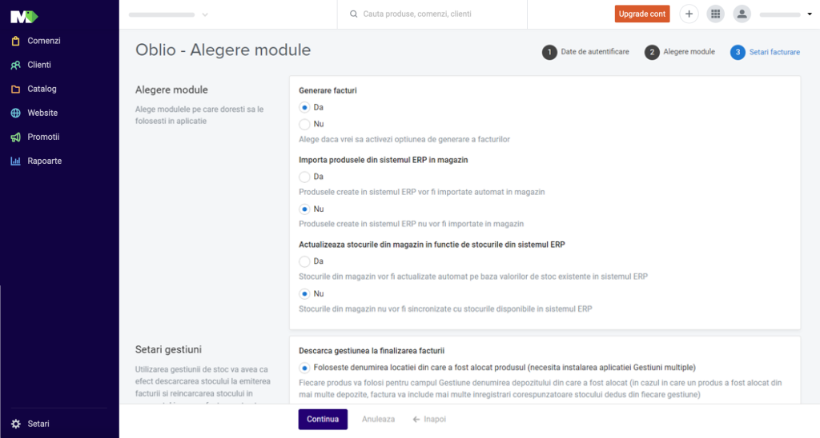Click the Alegere module section title
820x438 pixels.
pos(172,90)
